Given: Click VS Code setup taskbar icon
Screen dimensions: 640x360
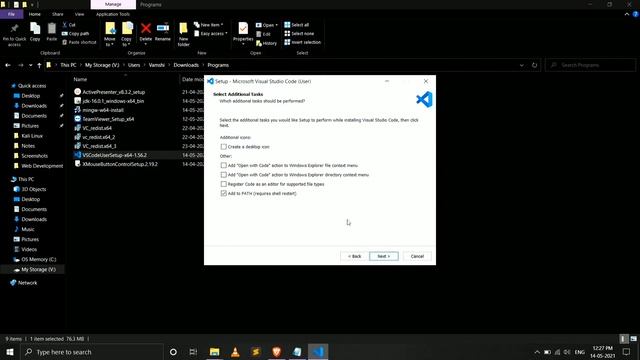Looking at the screenshot, I should tap(318, 351).
